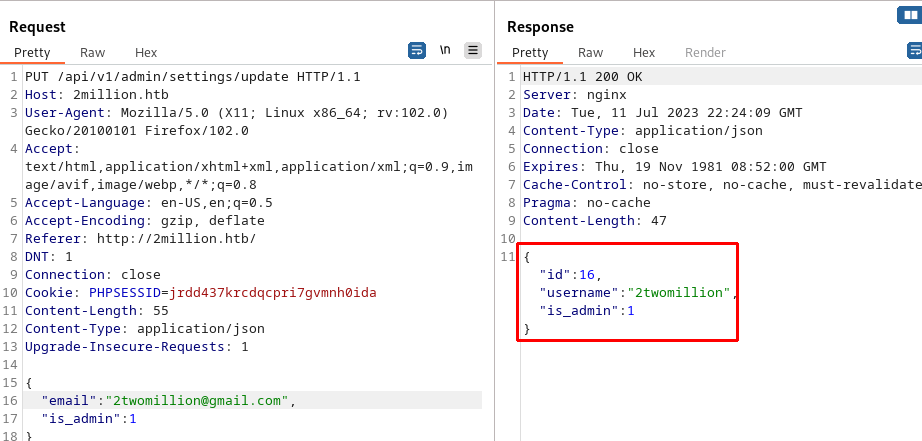Image resolution: width=922 pixels, height=441 pixels.
Task: Click the Accept-Encoding: gzip, deflate header
Action: [145, 221]
